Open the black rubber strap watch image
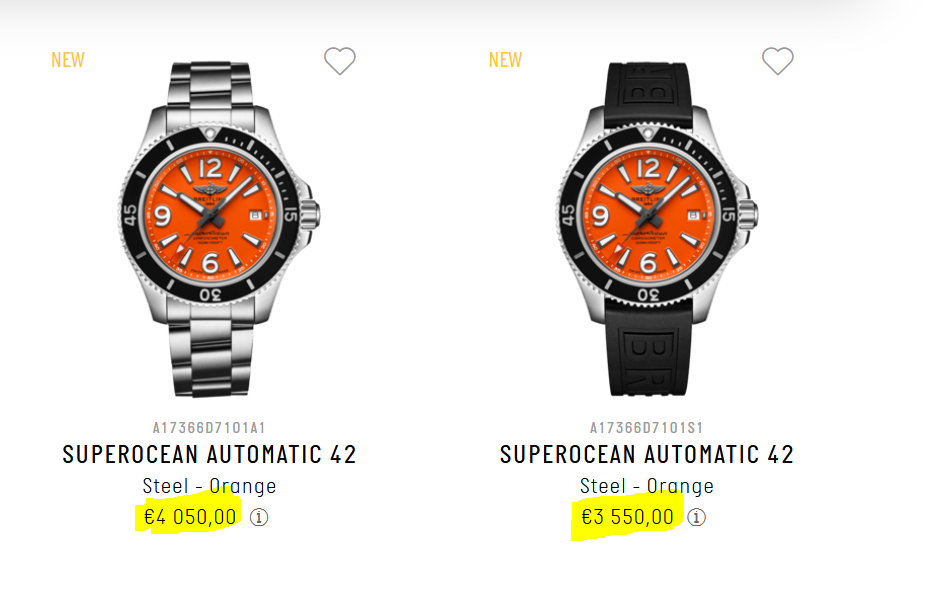This screenshot has width=940, height=595. pyautogui.click(x=657, y=229)
